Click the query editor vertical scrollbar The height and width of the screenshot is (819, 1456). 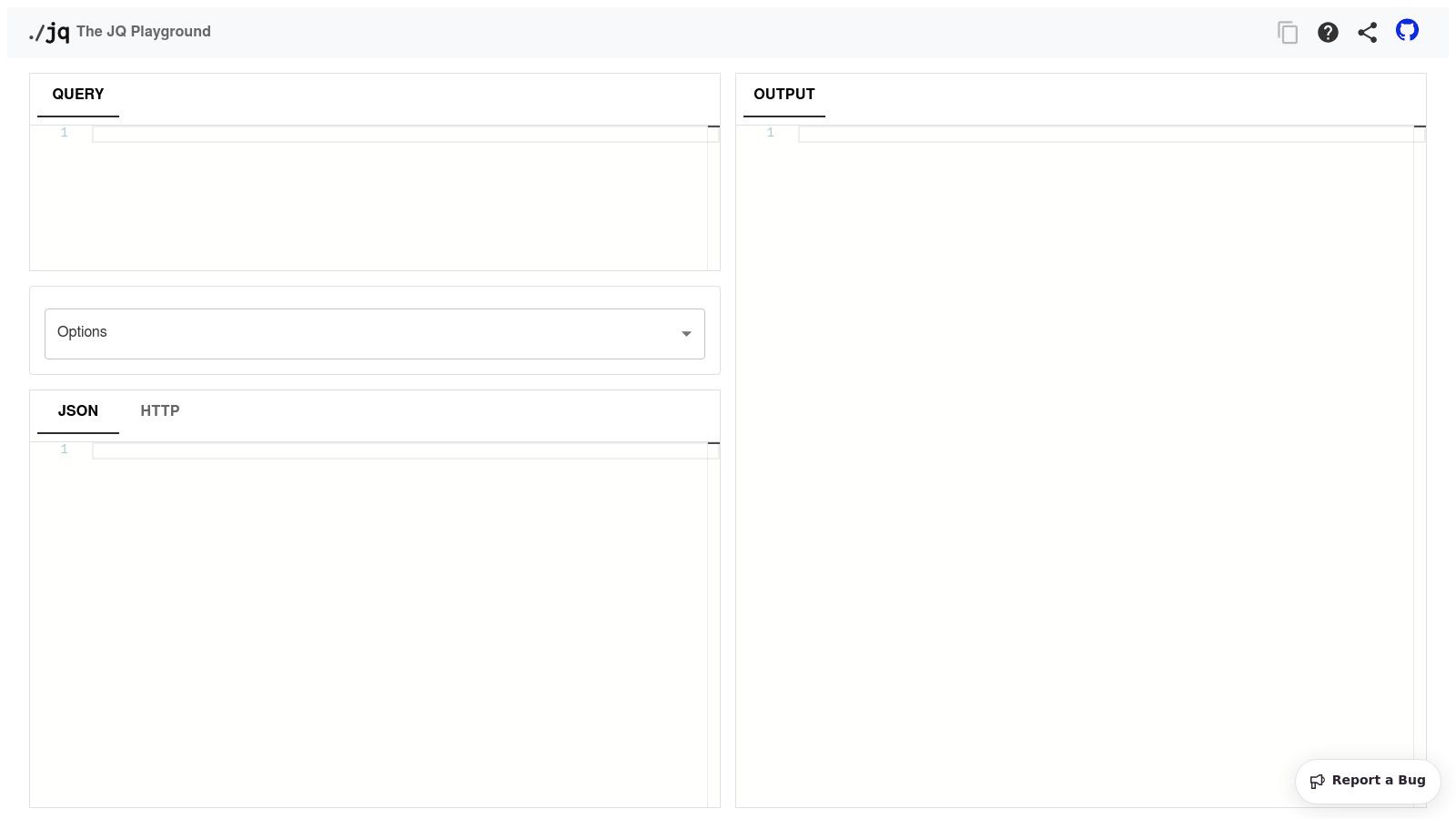point(713,200)
